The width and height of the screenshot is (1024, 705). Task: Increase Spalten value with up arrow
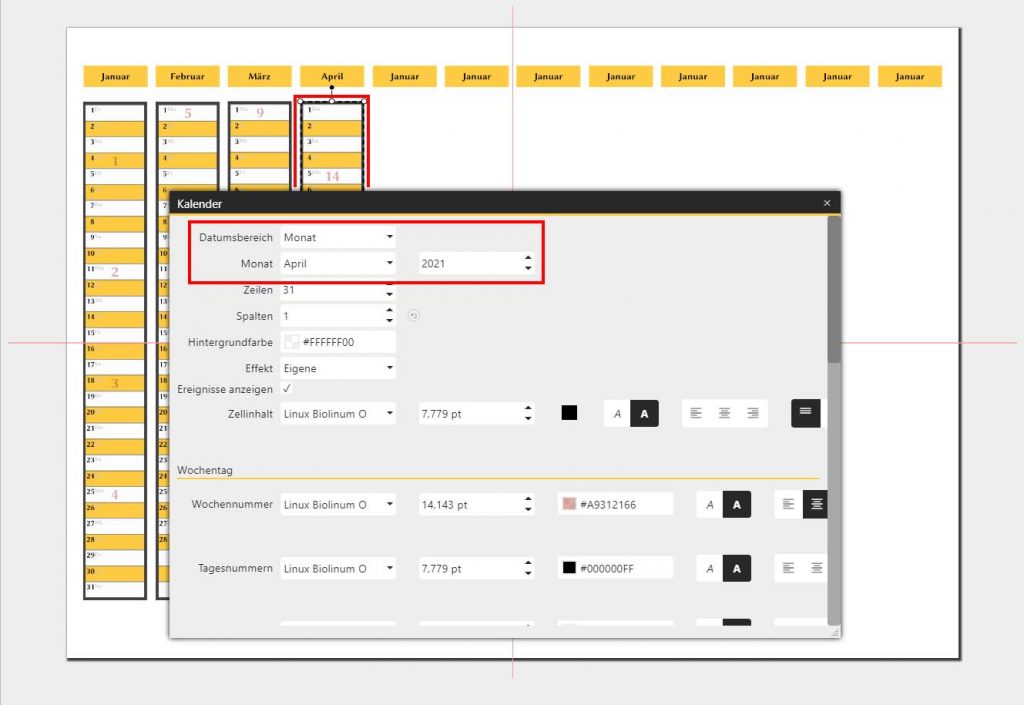pos(390,311)
